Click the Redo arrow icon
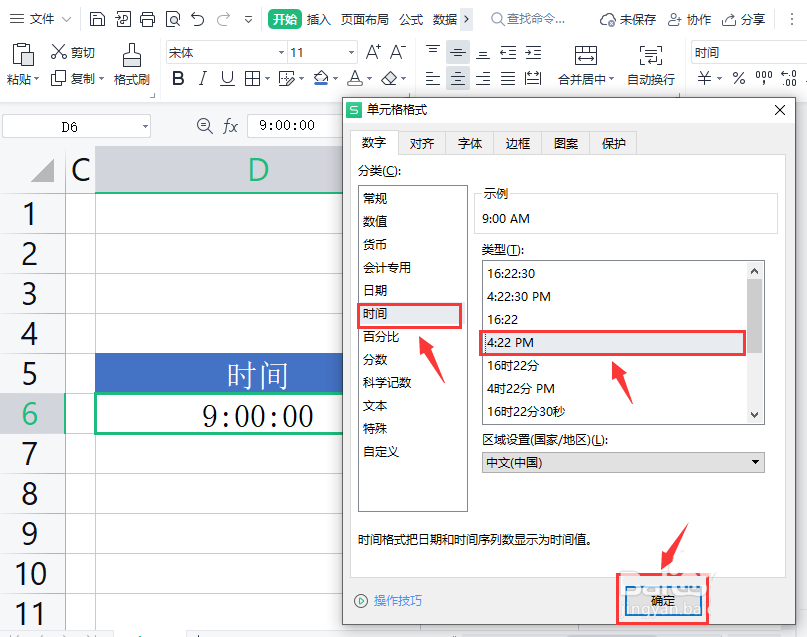 click(223, 20)
